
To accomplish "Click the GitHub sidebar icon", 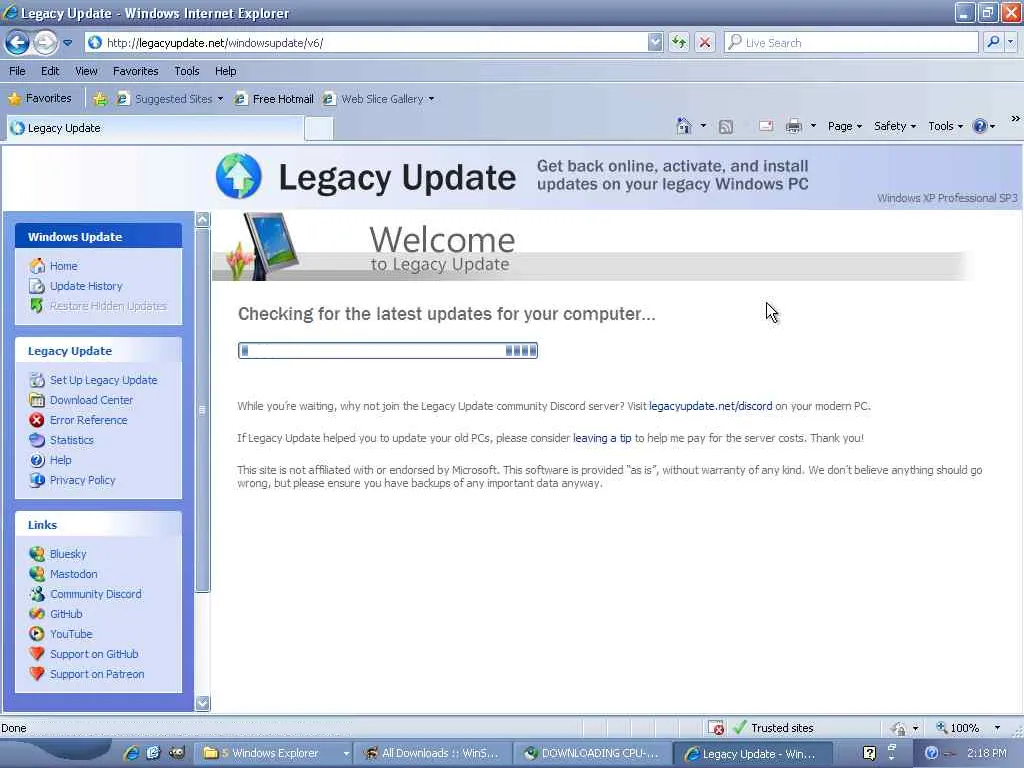I will [x=37, y=614].
